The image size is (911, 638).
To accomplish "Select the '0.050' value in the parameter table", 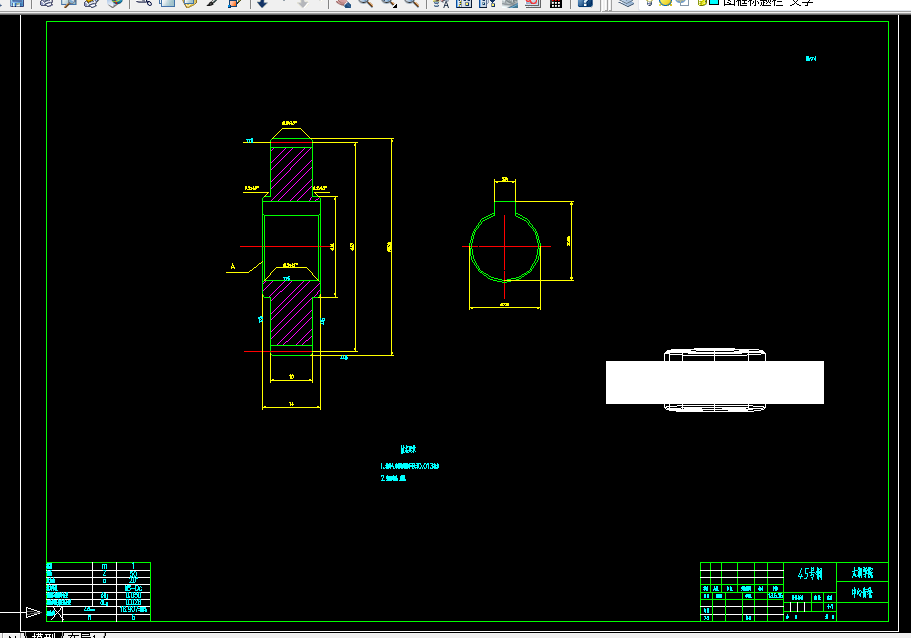I will [133, 595].
